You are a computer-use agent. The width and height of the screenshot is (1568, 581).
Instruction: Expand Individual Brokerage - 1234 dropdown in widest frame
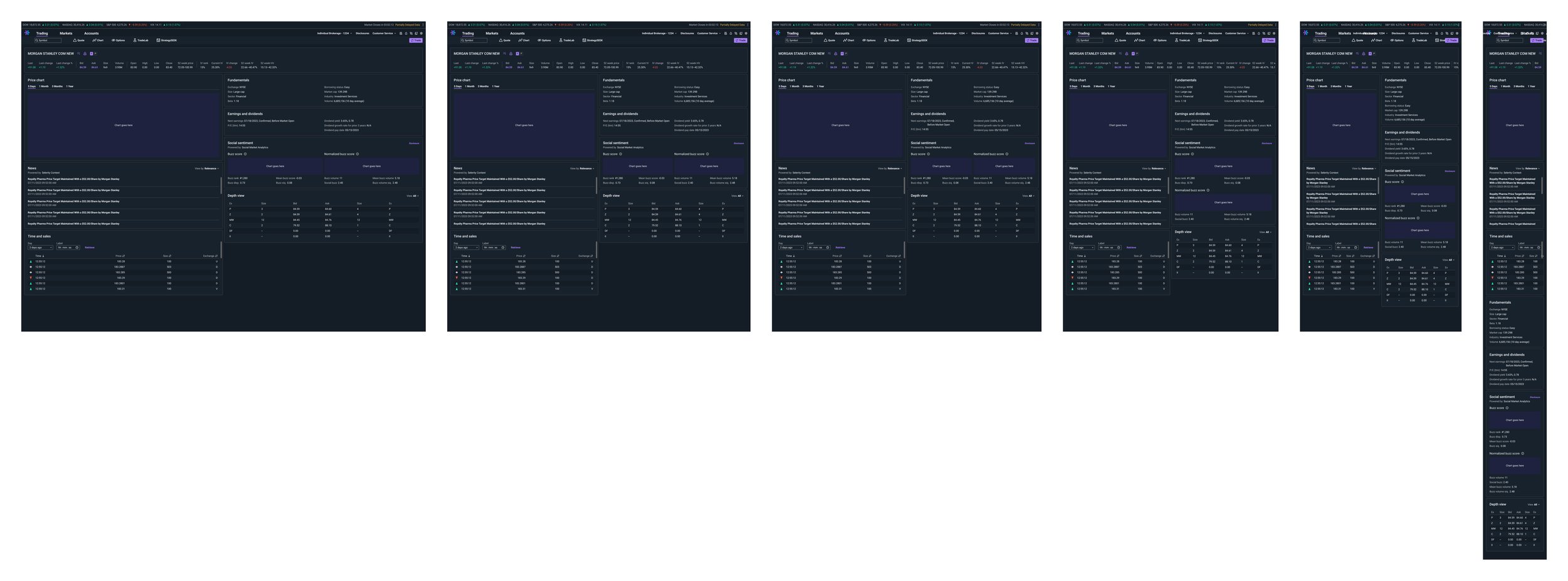pos(334,33)
